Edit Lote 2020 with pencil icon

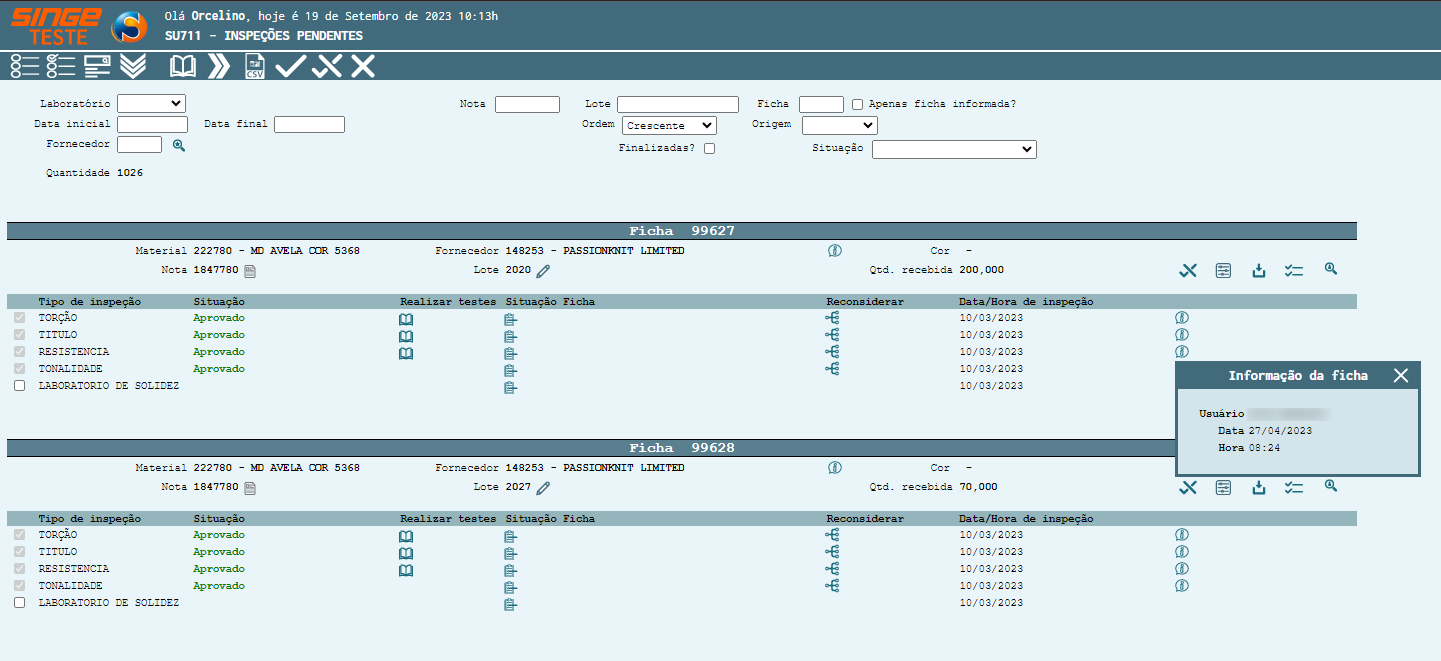[543, 271]
